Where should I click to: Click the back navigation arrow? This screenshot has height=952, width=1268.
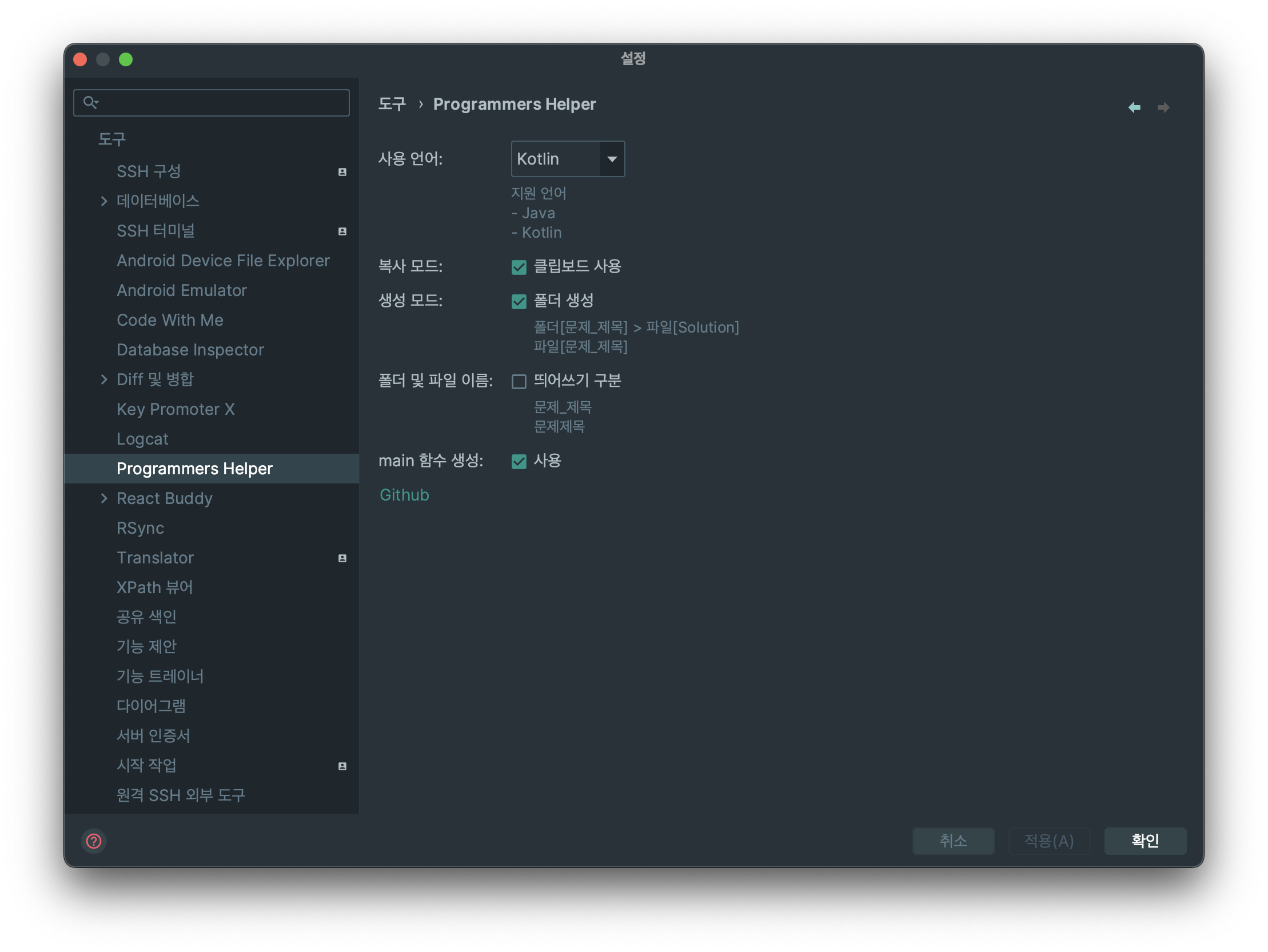pyautogui.click(x=1134, y=107)
